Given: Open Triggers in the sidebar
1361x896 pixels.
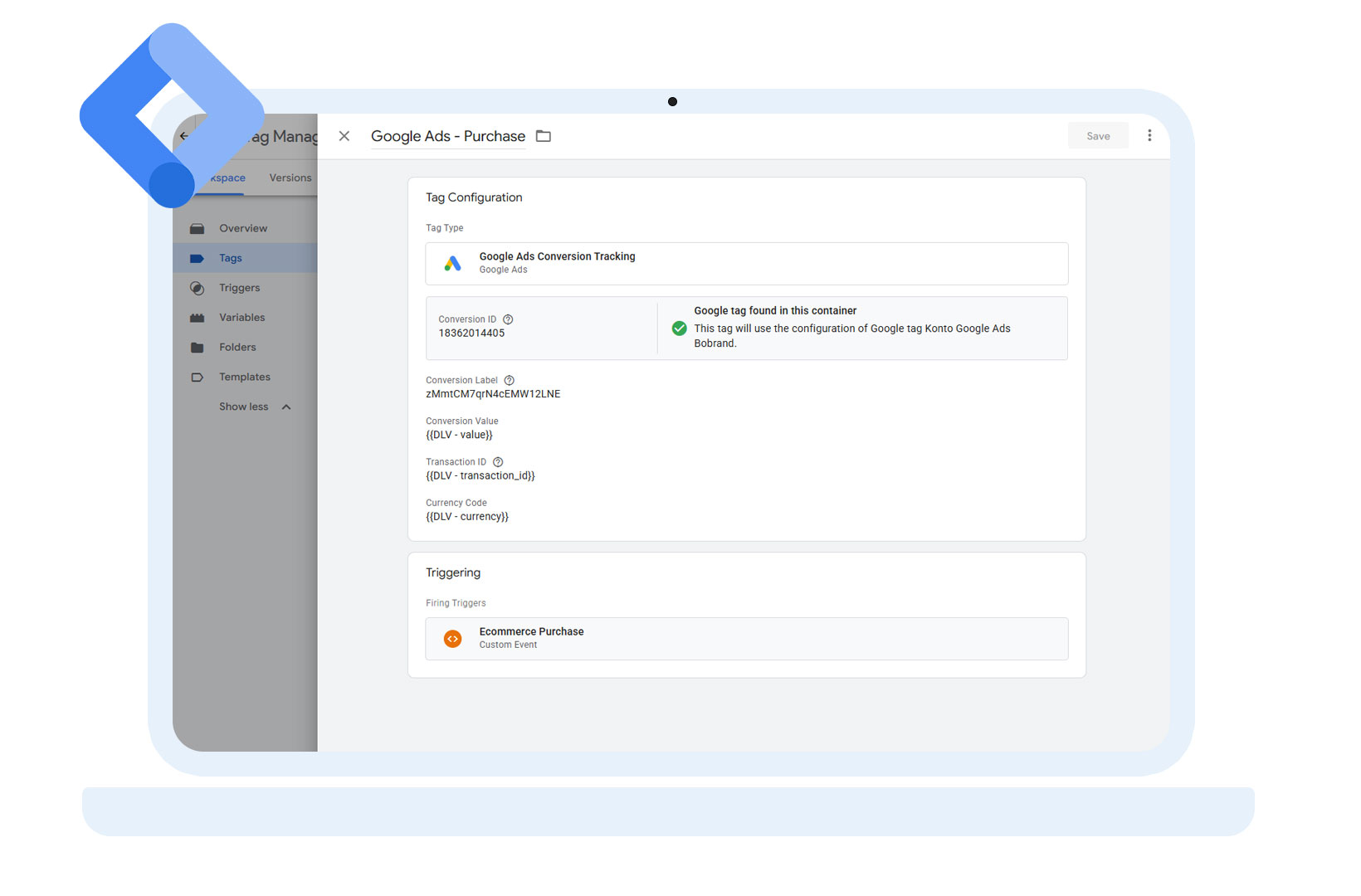Looking at the screenshot, I should point(239,288).
